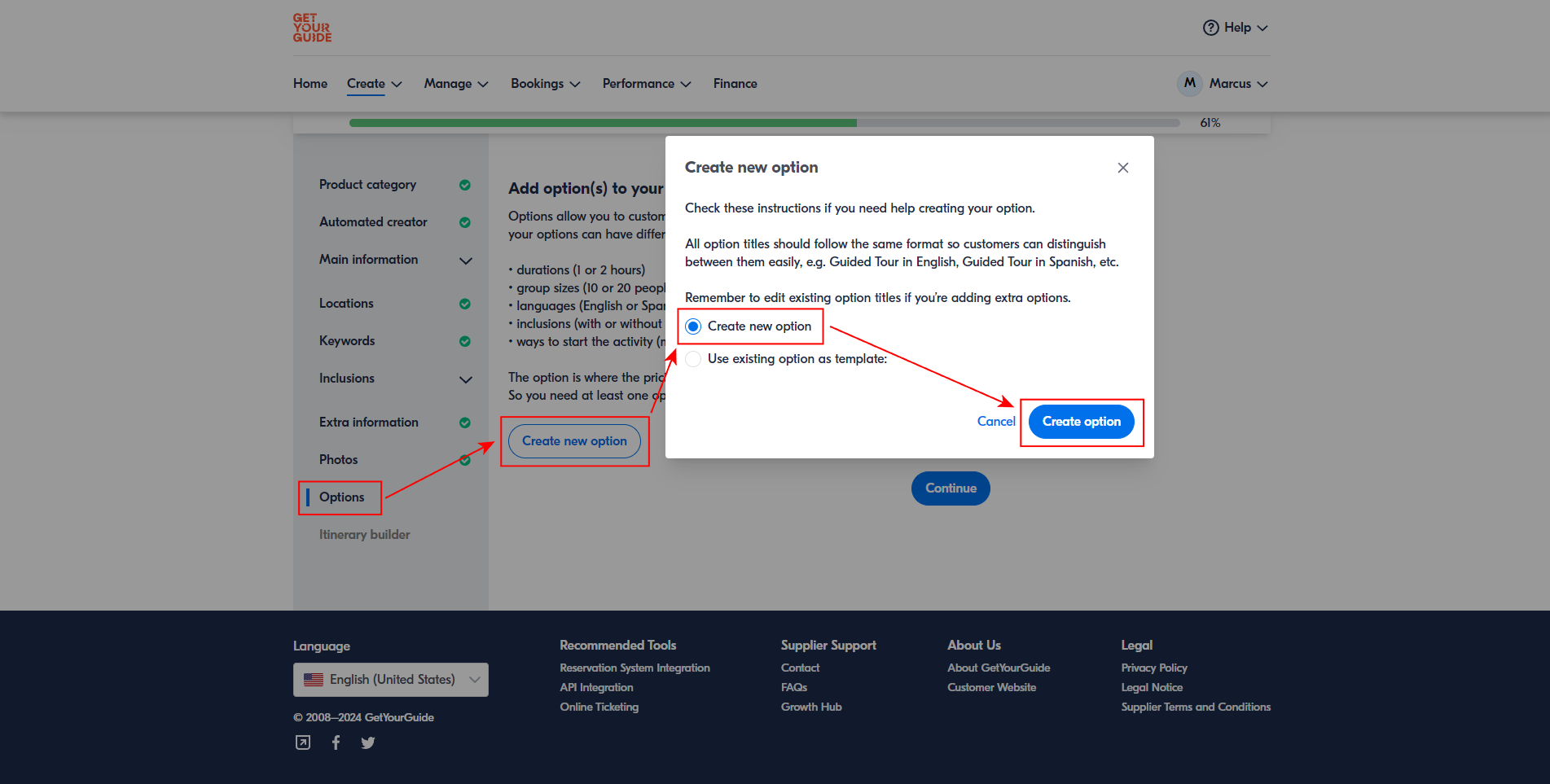Close the Create new option dialog
This screenshot has height=784, width=1550.
(x=1122, y=168)
